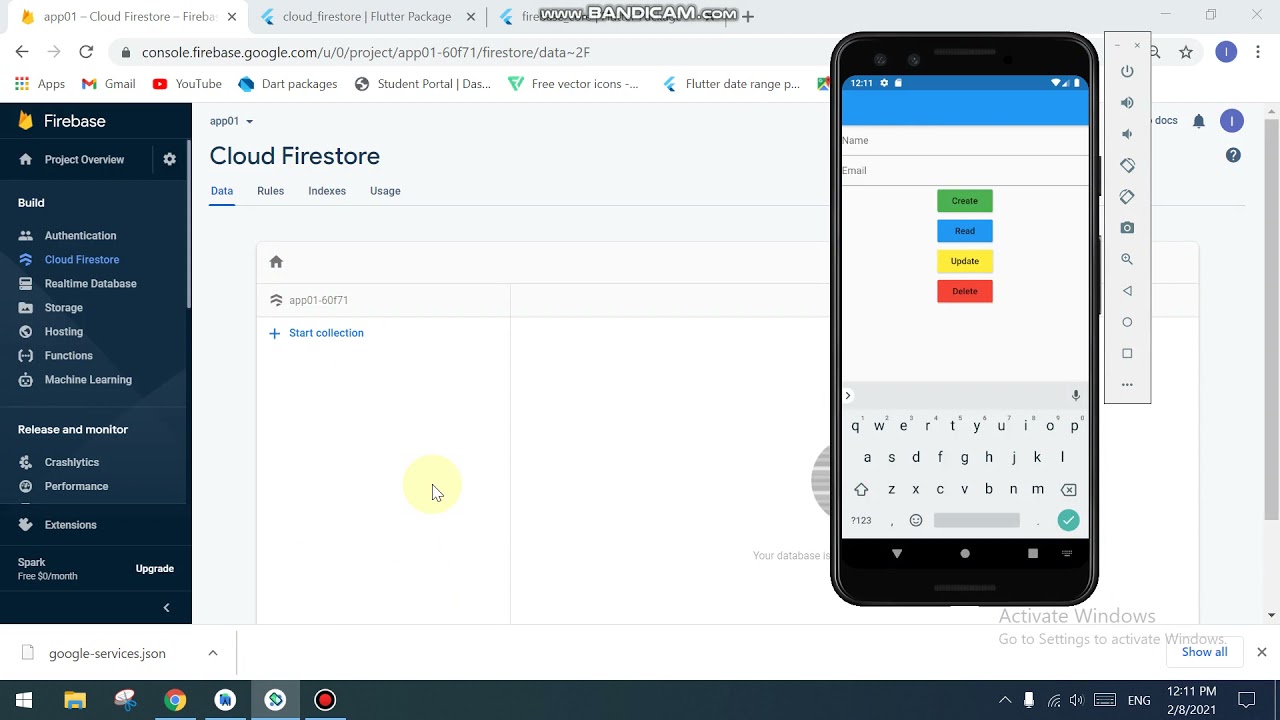
Task: Switch to cloud_firestore Flutter Package tab
Action: click(x=367, y=17)
